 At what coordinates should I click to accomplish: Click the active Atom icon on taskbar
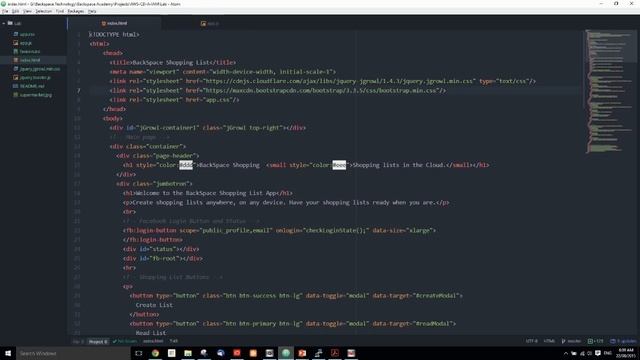[x=286, y=353]
